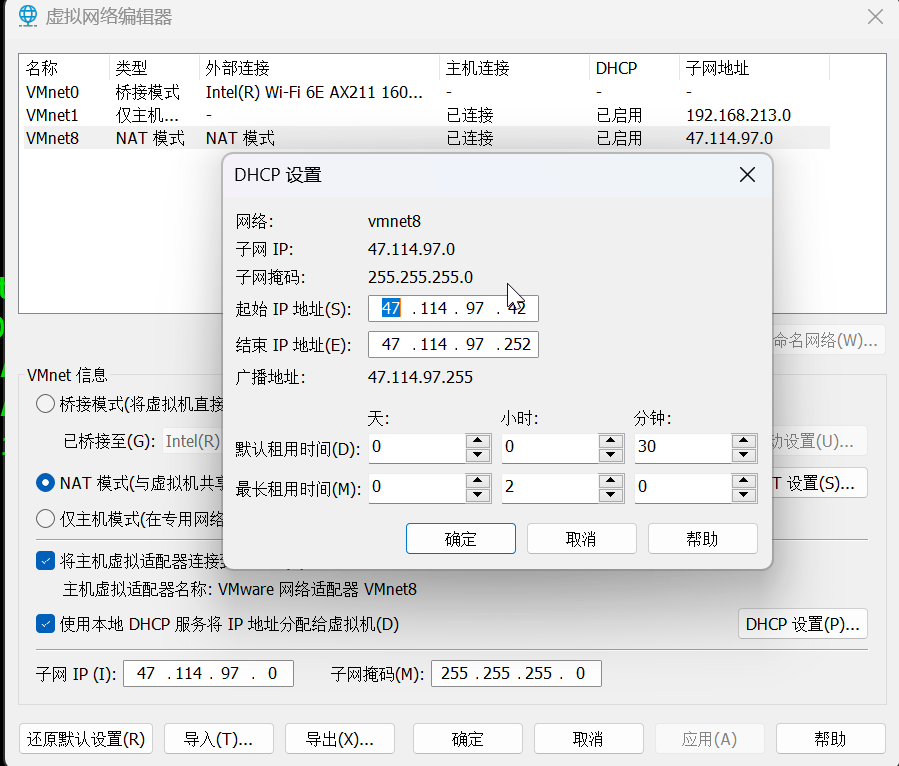
Task: Click 取消 at bottom of network editor
Action: click(x=588, y=738)
